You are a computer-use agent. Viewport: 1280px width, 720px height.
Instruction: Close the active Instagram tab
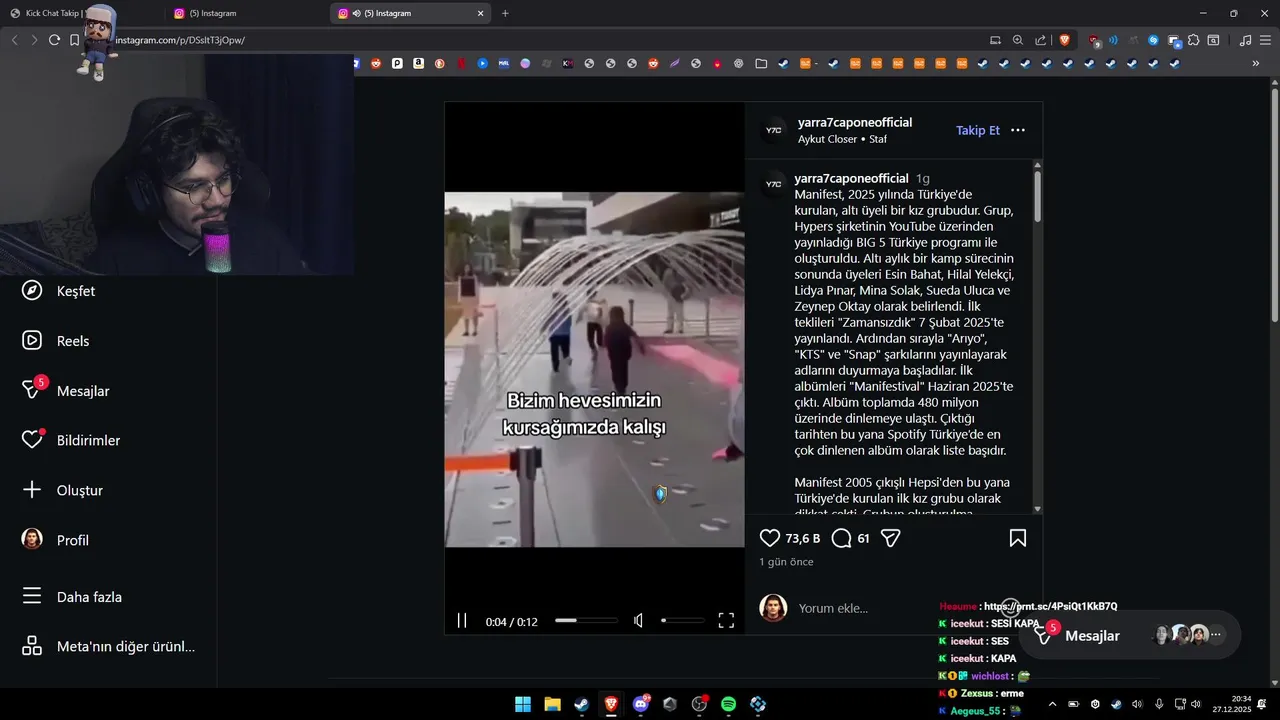pos(480,13)
